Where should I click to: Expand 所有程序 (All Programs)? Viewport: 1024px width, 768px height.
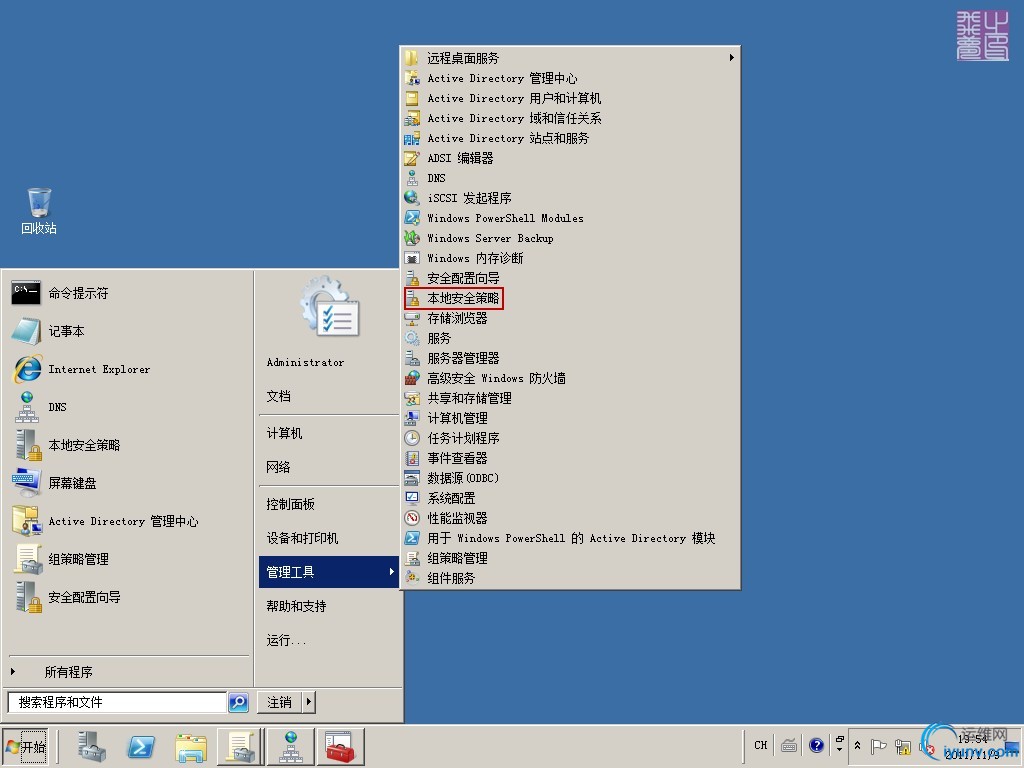point(127,672)
